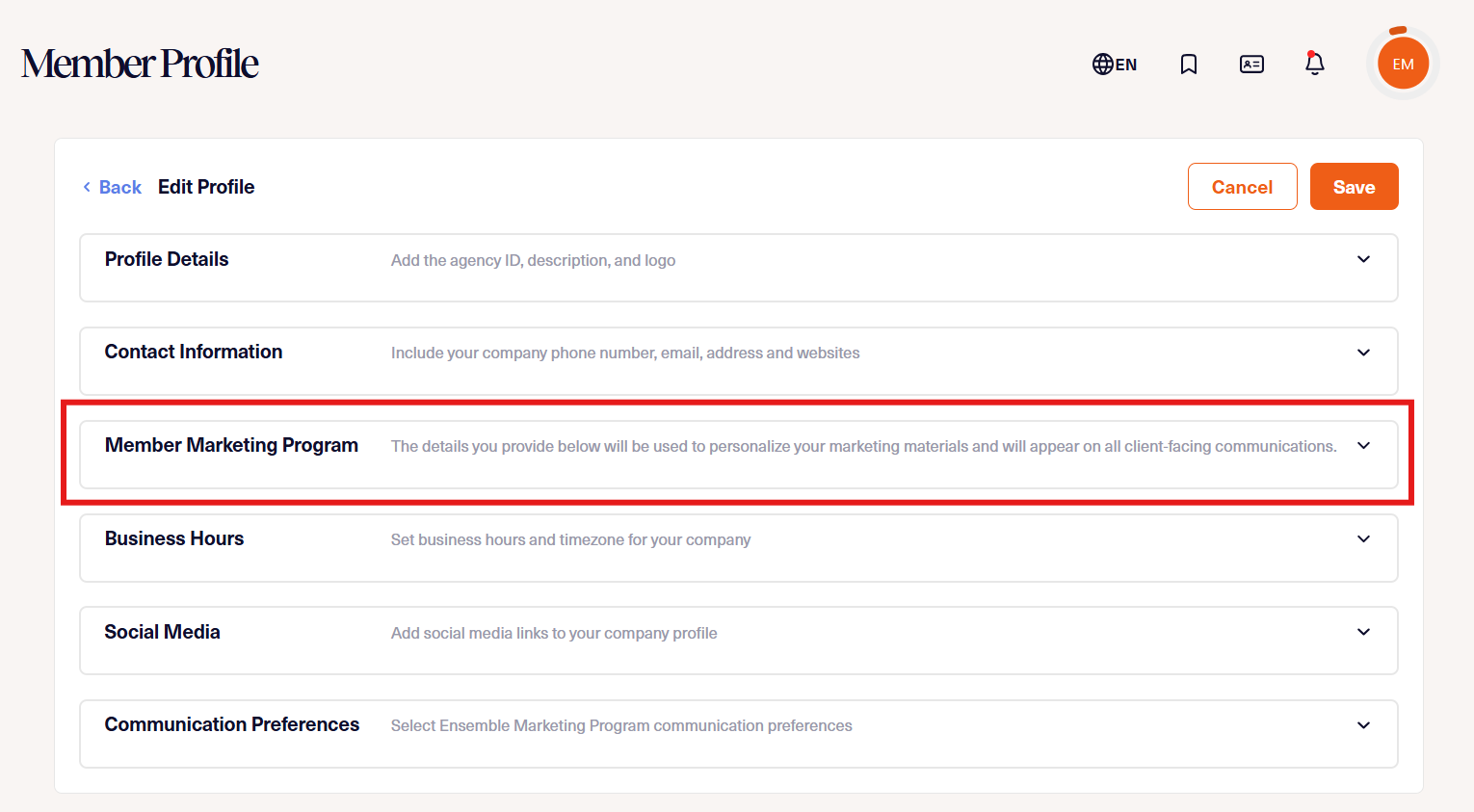Viewport: 1474px width, 812px height.
Task: Click the Business Hours section title
Action: tap(174, 539)
